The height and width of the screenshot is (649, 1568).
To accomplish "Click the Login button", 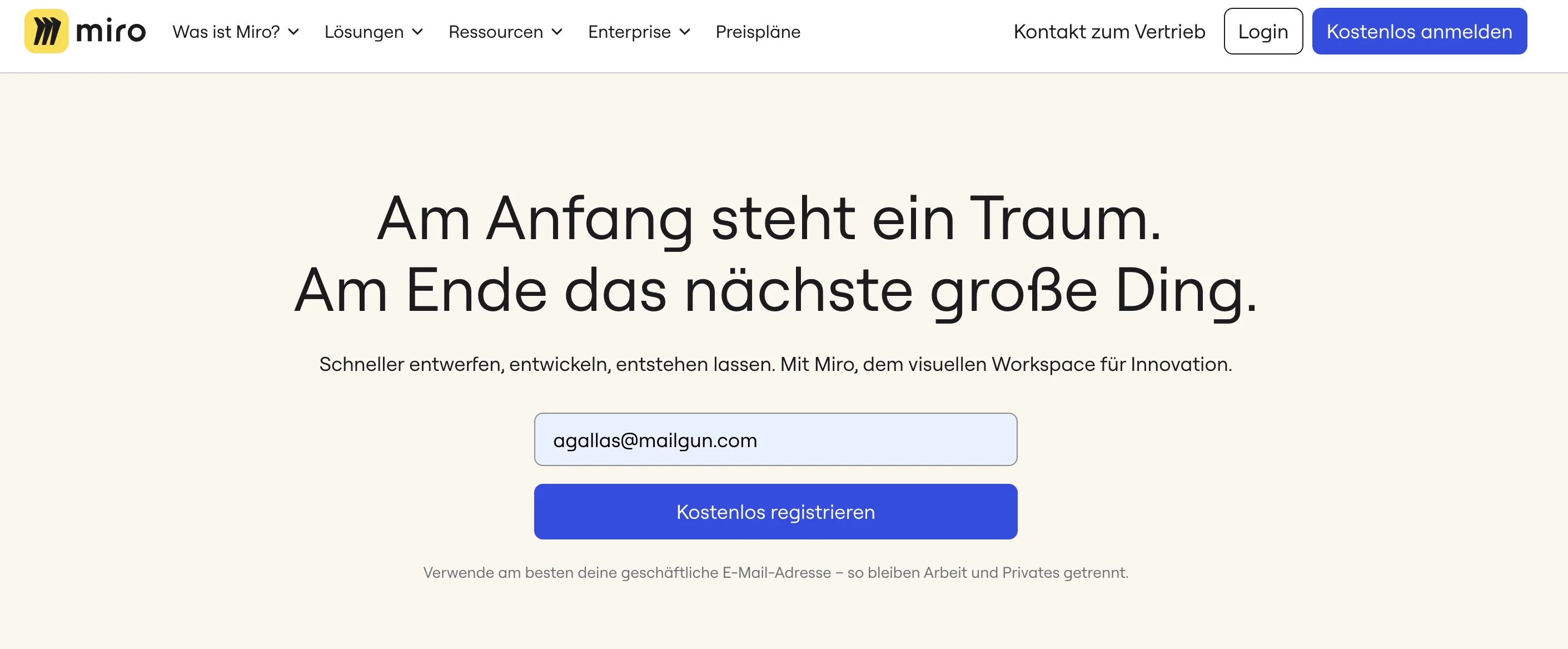I will pyautogui.click(x=1263, y=31).
